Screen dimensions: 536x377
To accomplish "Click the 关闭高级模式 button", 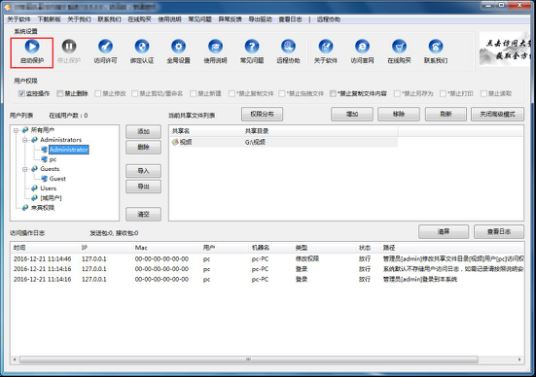I will [x=497, y=114].
